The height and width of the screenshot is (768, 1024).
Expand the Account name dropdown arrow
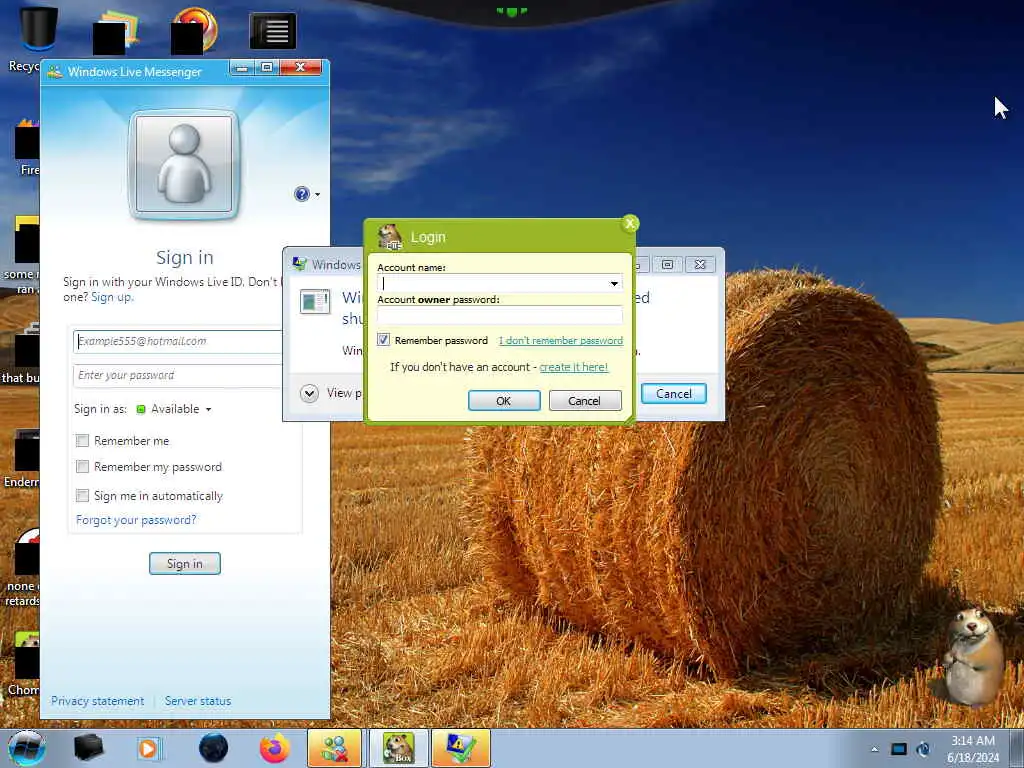click(614, 283)
